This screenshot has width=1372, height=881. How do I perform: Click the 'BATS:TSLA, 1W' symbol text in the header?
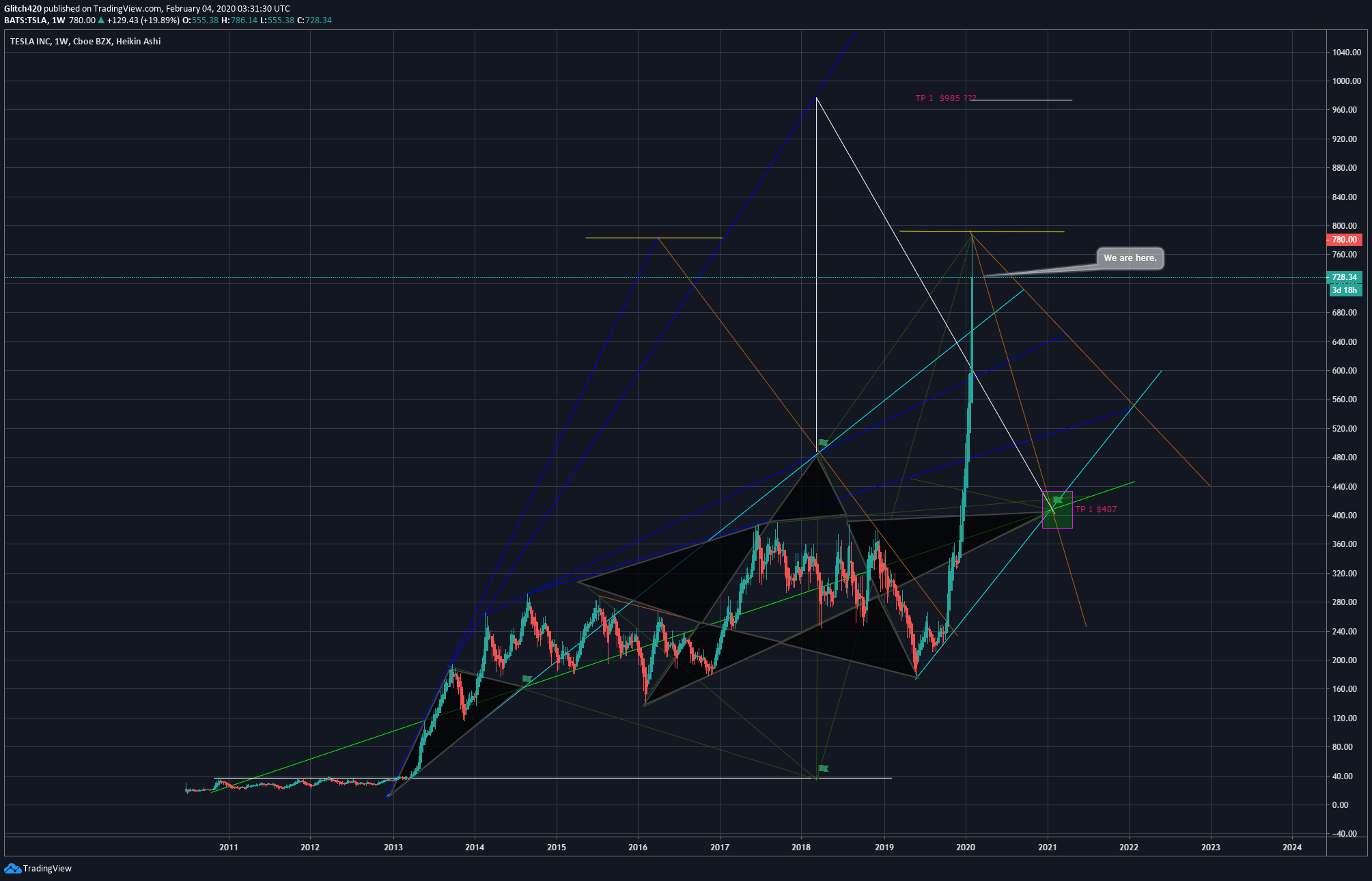35,20
